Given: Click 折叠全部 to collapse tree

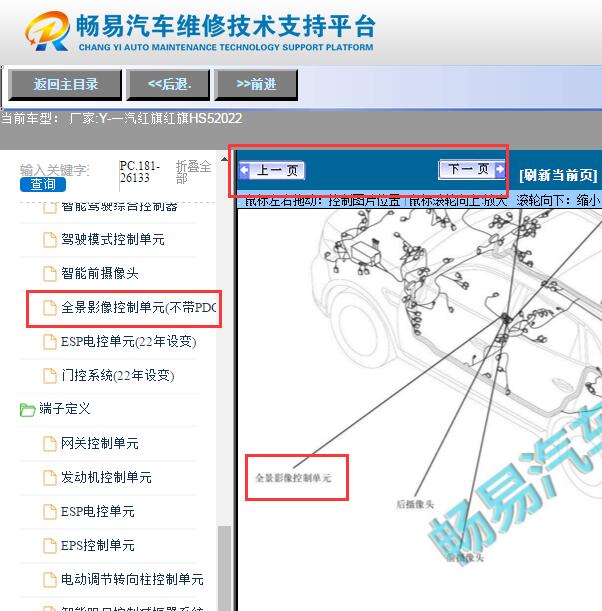Looking at the screenshot, I should [193, 172].
